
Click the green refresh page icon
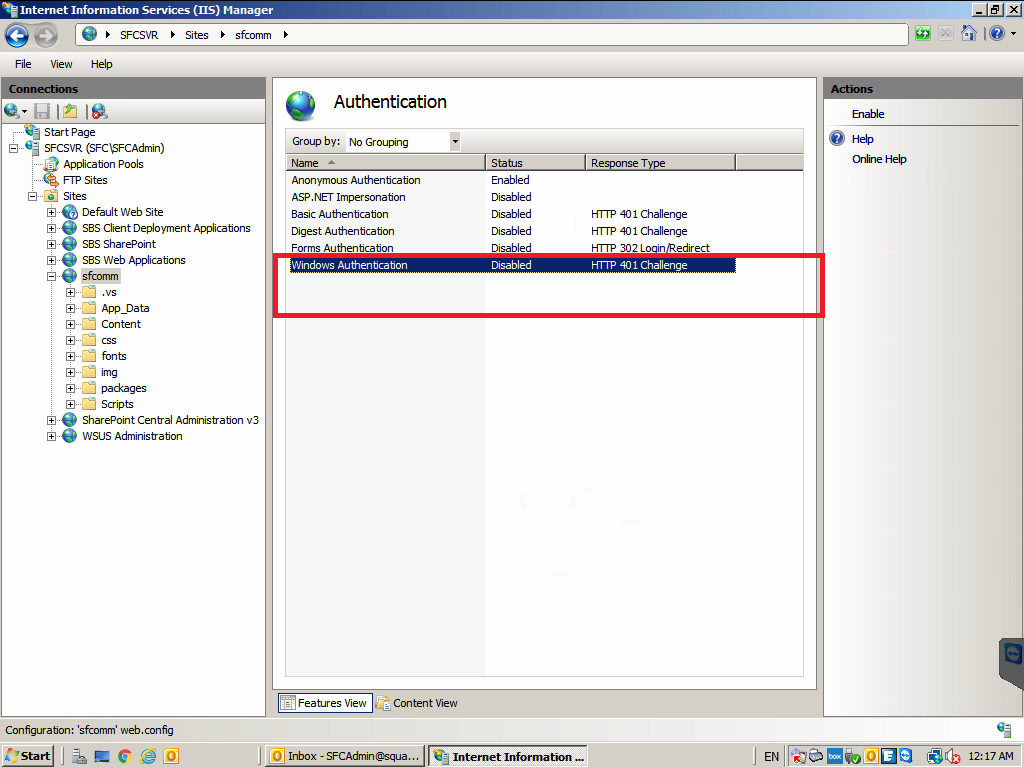(x=922, y=34)
